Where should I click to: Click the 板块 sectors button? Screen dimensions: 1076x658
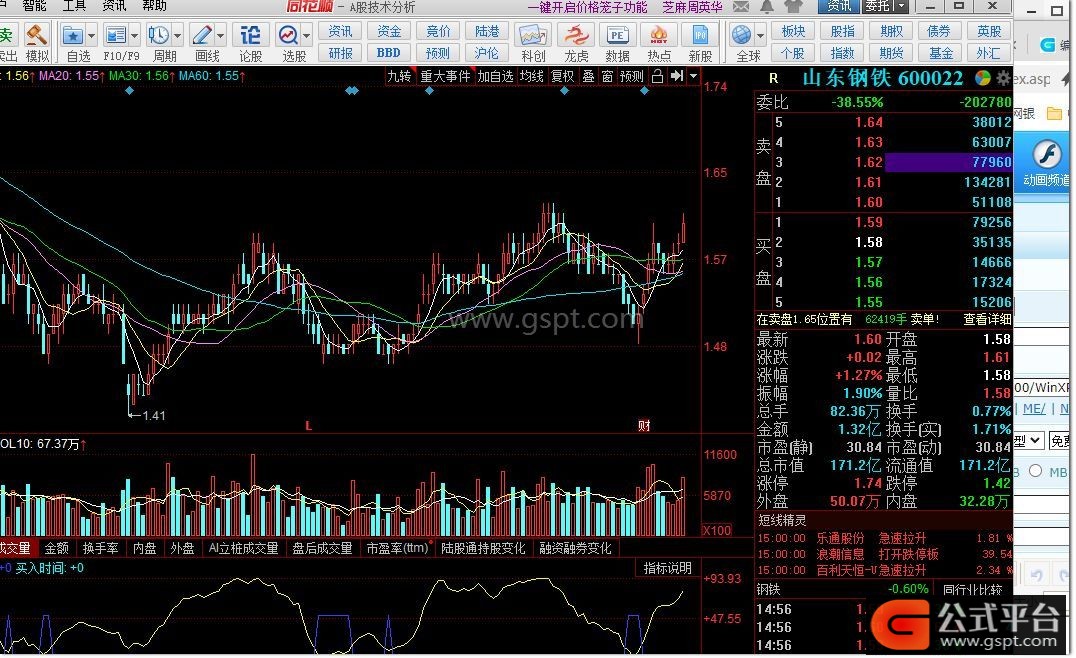coord(793,31)
